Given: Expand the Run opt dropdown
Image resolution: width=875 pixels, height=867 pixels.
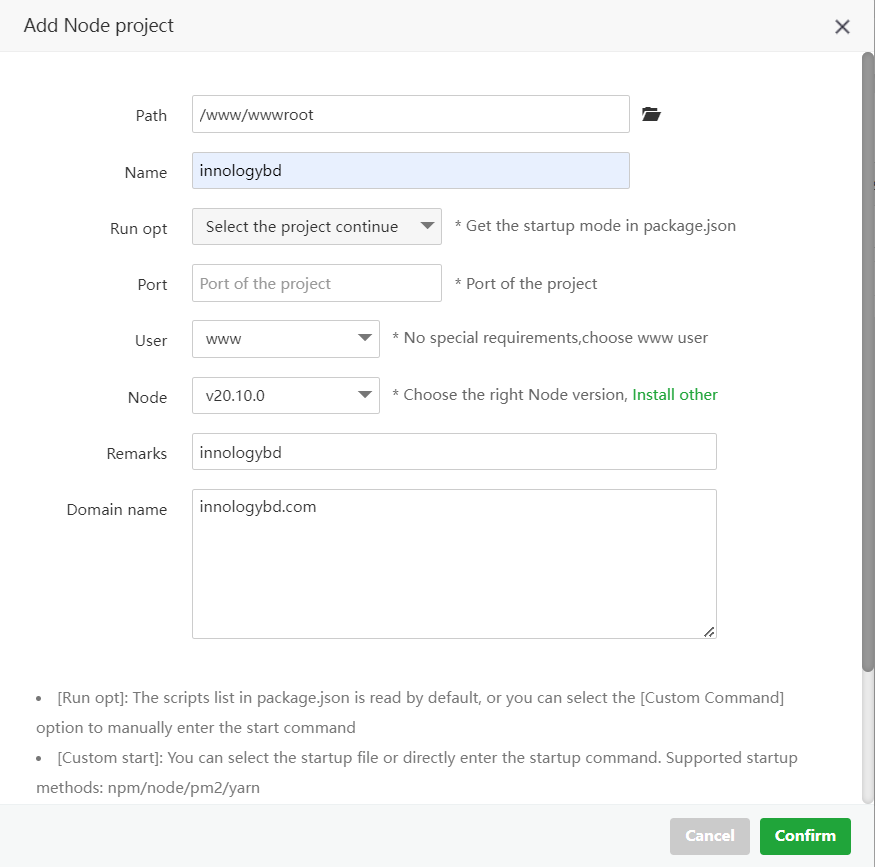Looking at the screenshot, I should click(316, 227).
